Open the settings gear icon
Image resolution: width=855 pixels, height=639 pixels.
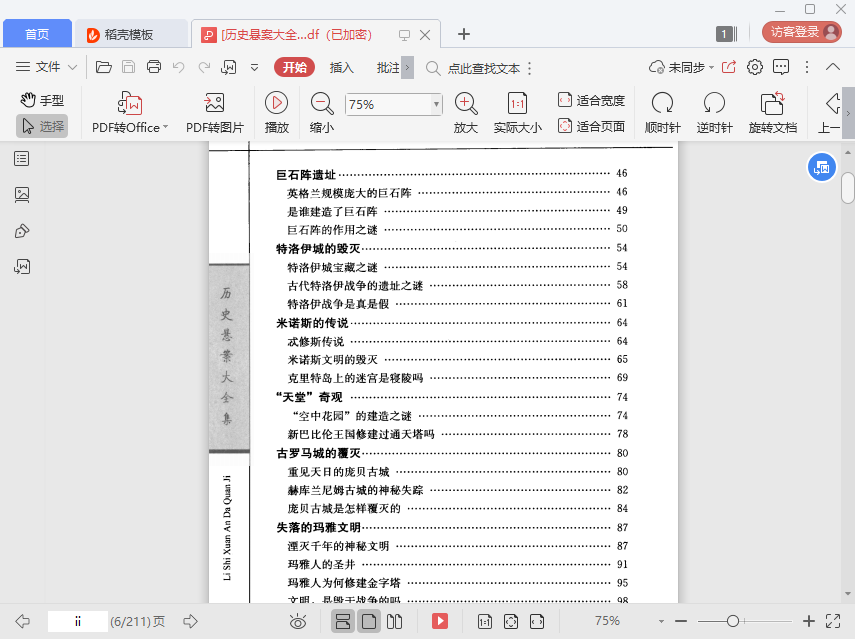(755, 67)
